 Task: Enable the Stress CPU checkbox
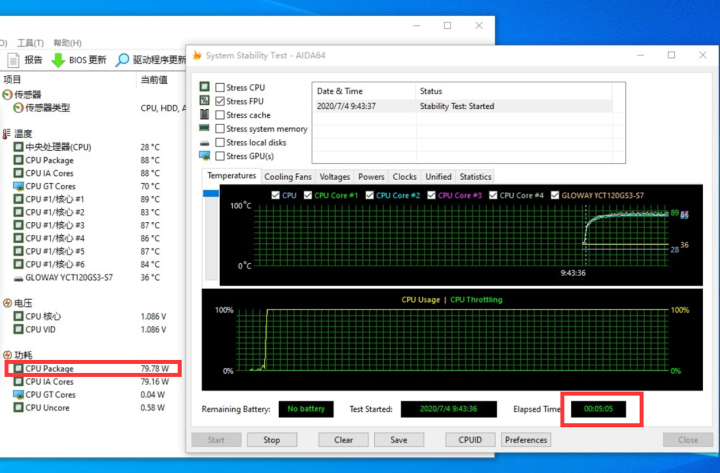click(220, 87)
